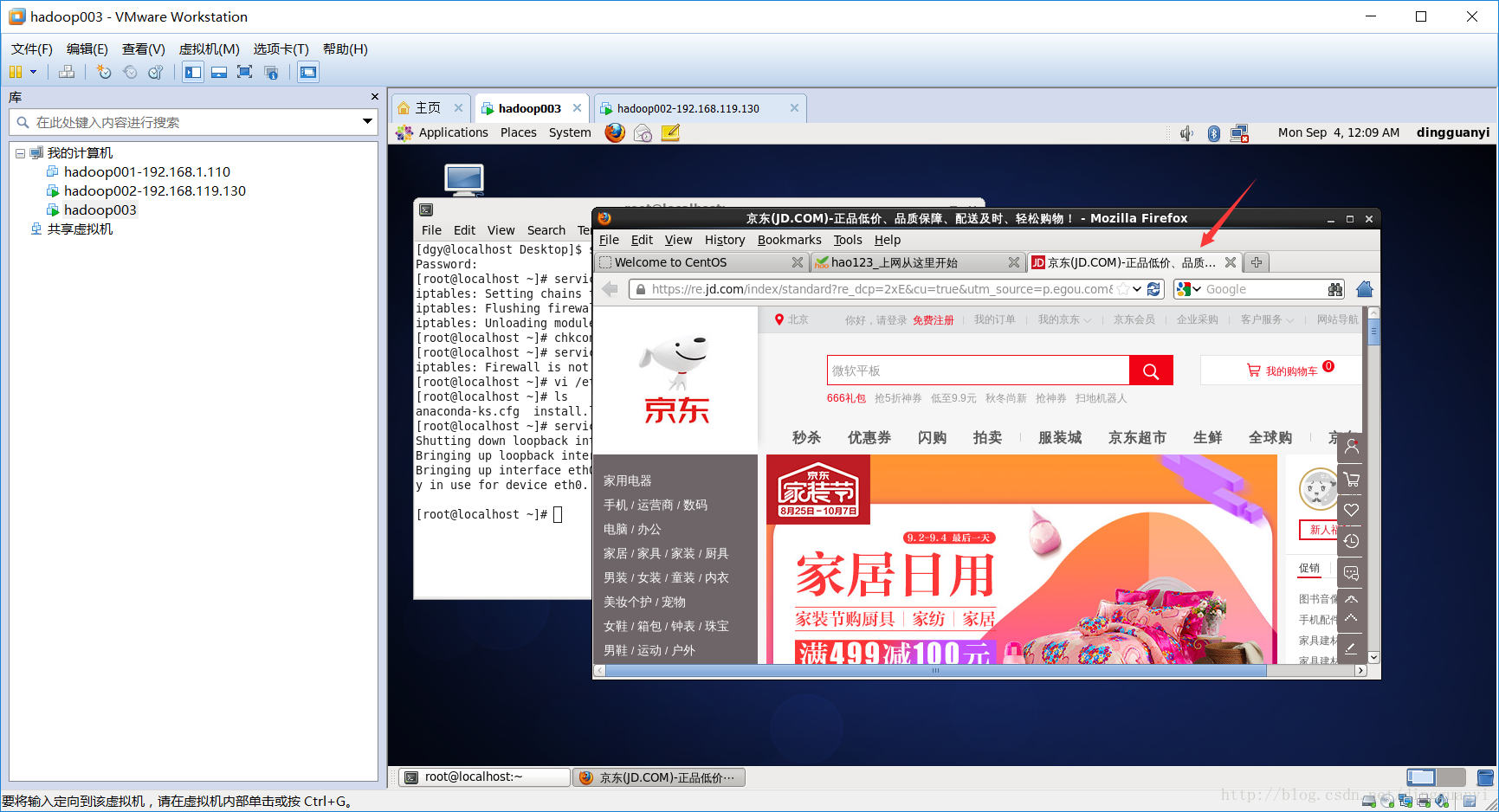Click the 家居日用 promotional banner
The image size is (1499, 812).
(1021, 559)
